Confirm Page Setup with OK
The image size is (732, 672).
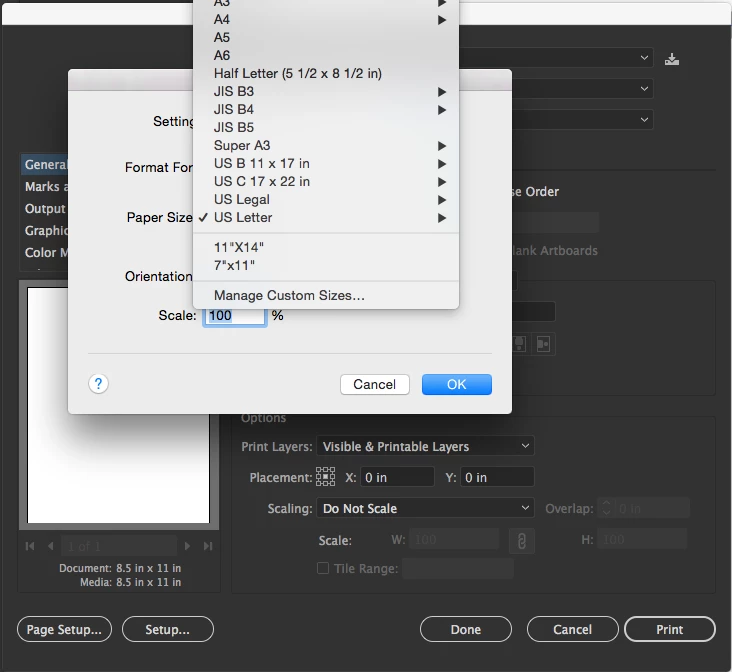tap(457, 384)
